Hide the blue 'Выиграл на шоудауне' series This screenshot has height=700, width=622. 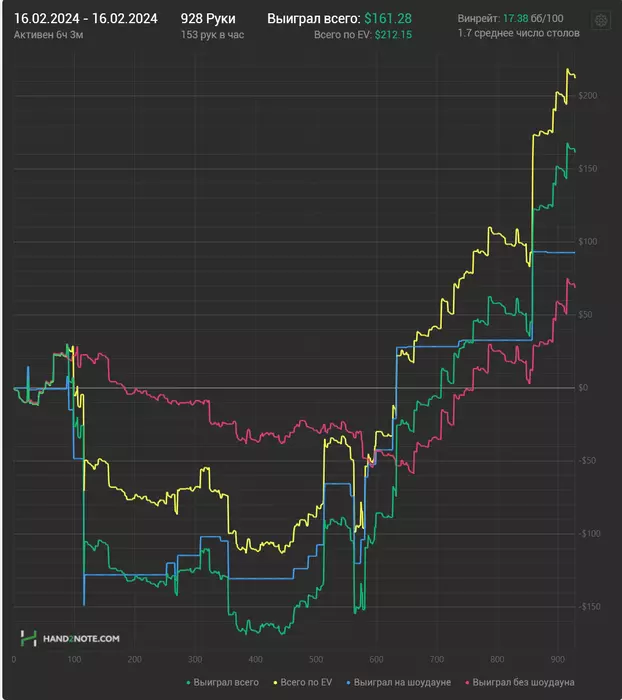399,682
